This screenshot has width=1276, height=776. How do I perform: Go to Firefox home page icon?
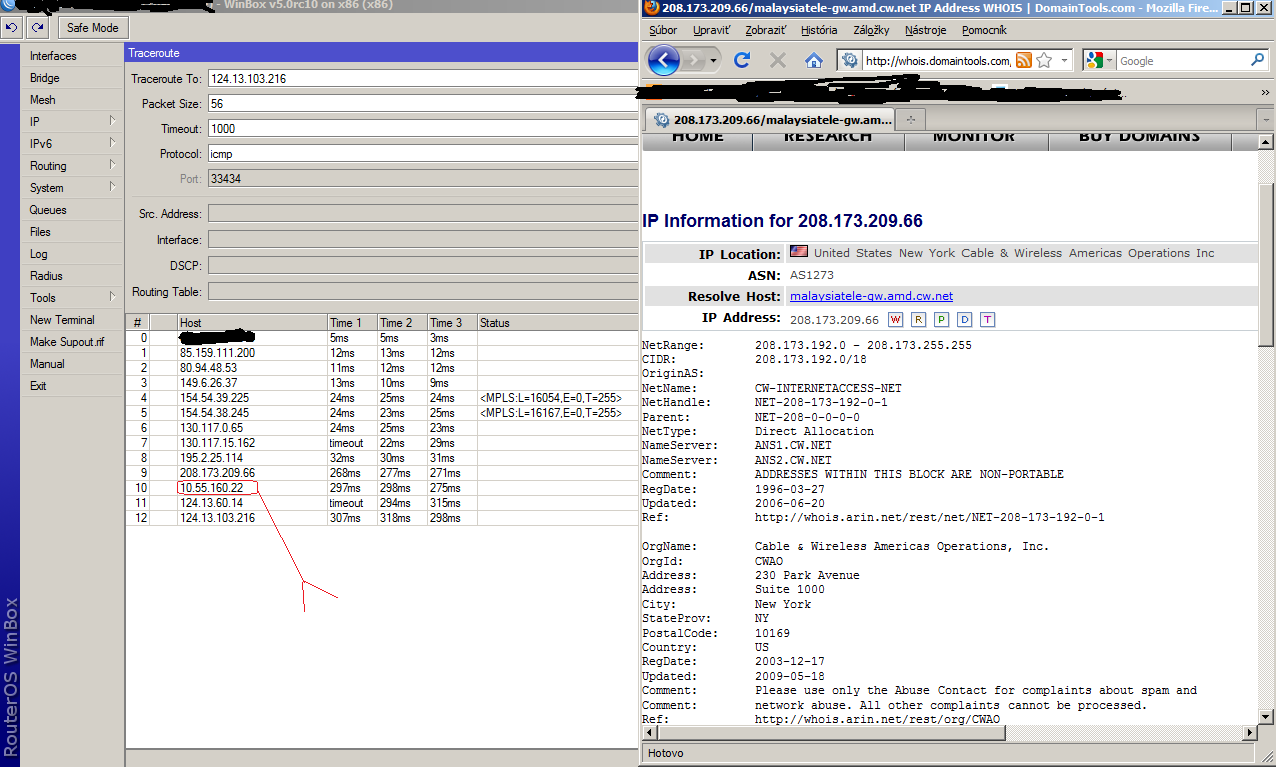point(814,60)
